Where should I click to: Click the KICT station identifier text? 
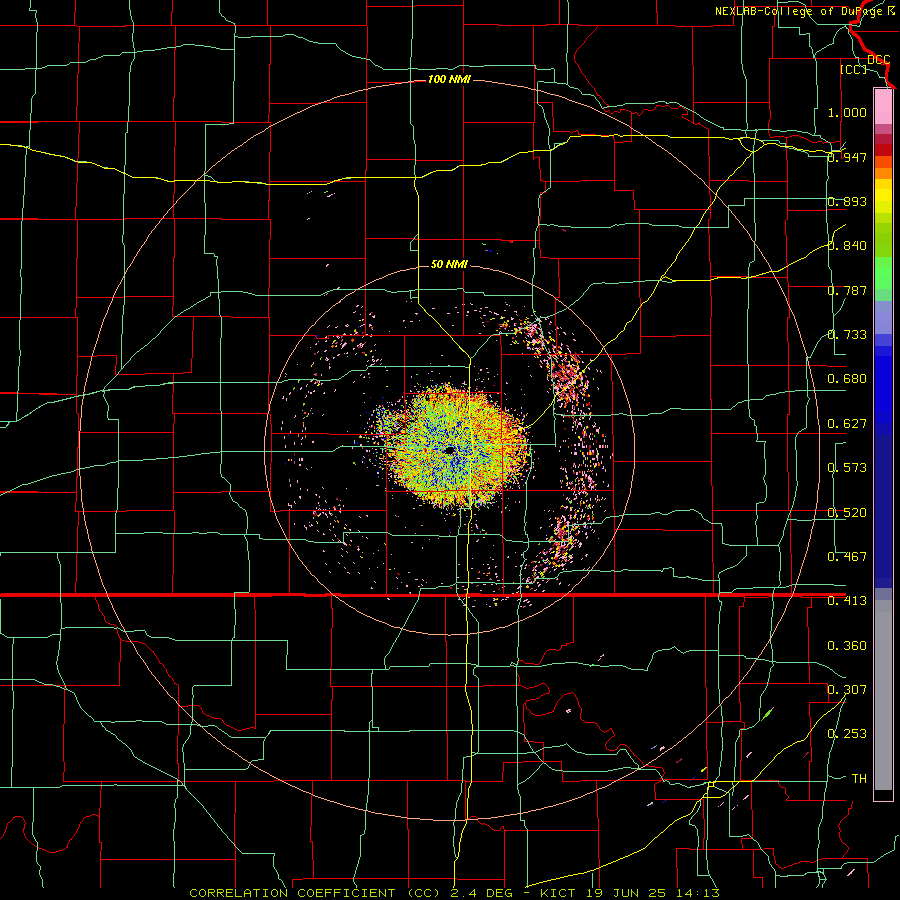click(x=557, y=893)
